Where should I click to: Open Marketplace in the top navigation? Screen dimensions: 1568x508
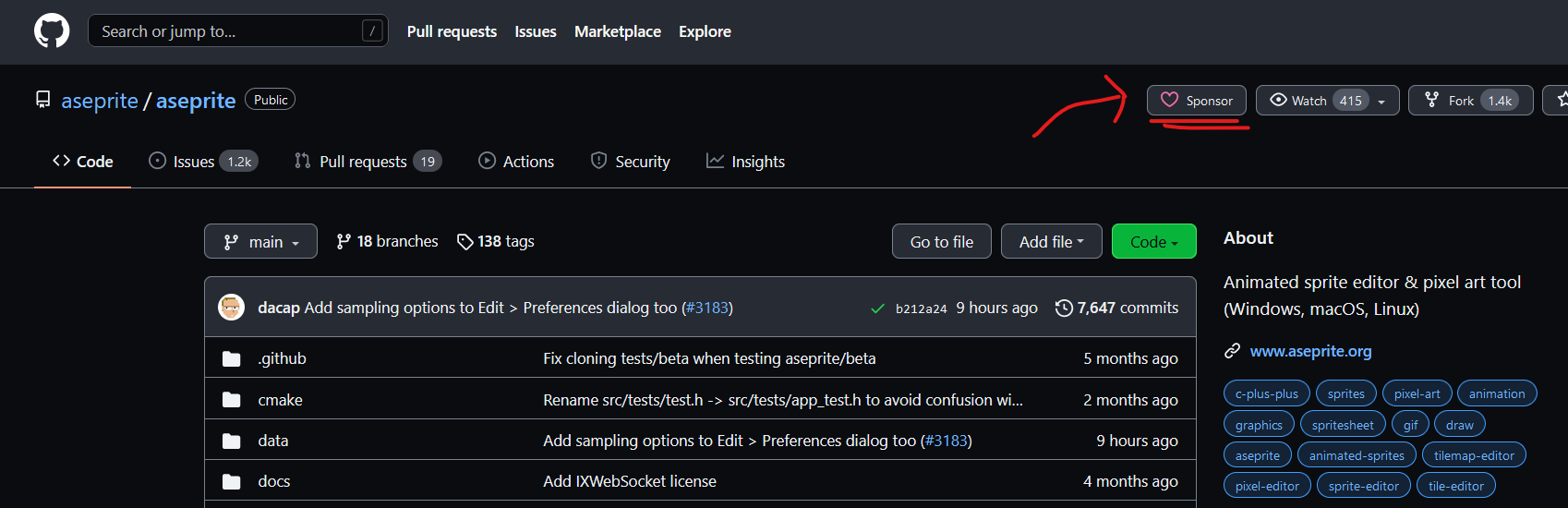(x=617, y=31)
